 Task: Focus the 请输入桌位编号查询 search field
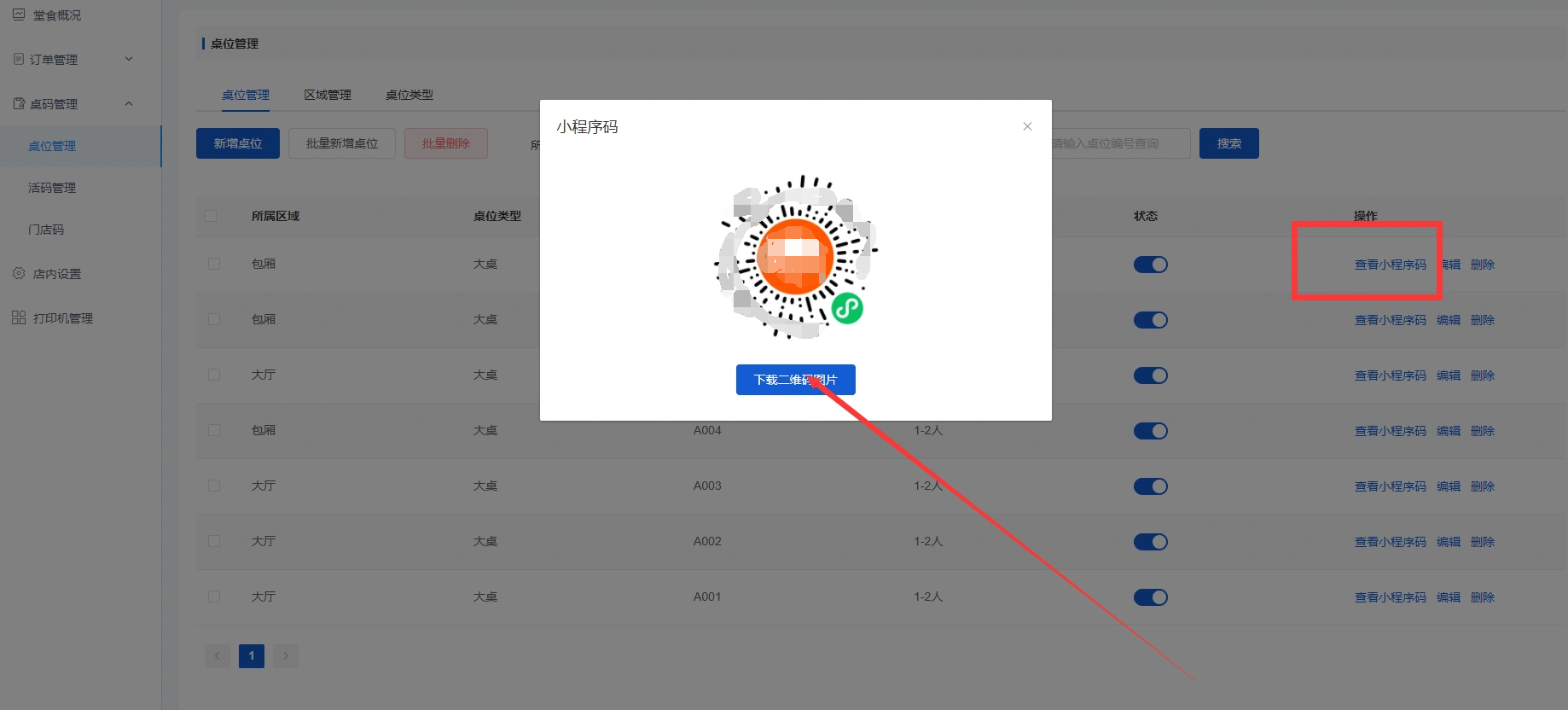(x=1120, y=143)
